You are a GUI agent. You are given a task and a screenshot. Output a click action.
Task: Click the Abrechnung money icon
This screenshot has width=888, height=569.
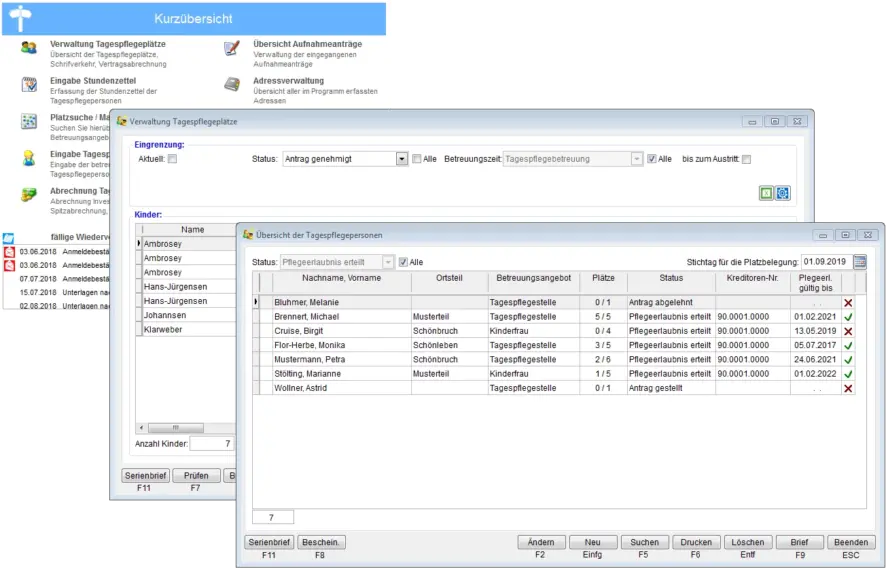coord(29,194)
